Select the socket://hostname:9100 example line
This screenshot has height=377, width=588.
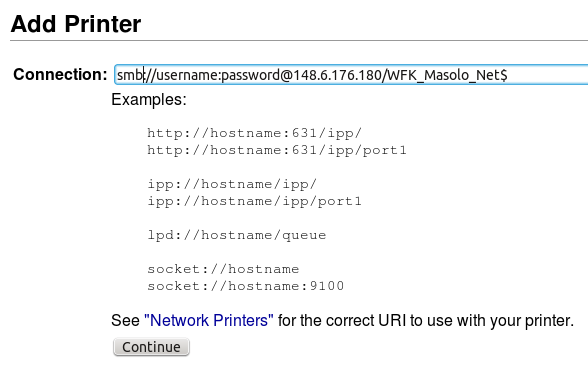(x=246, y=286)
